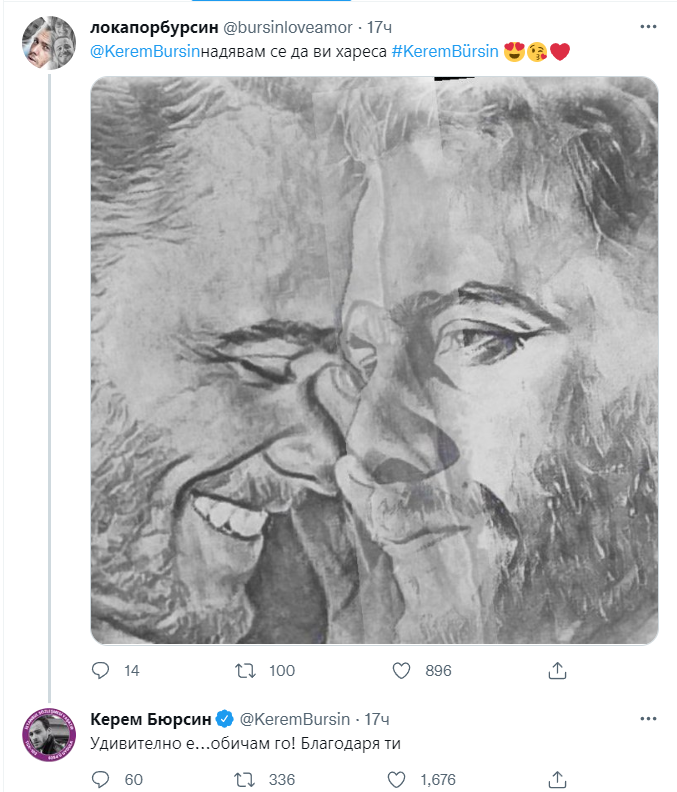The width and height of the screenshot is (677, 792).
Task: Reply to Kerem Bursin's tweet
Action: point(100,779)
